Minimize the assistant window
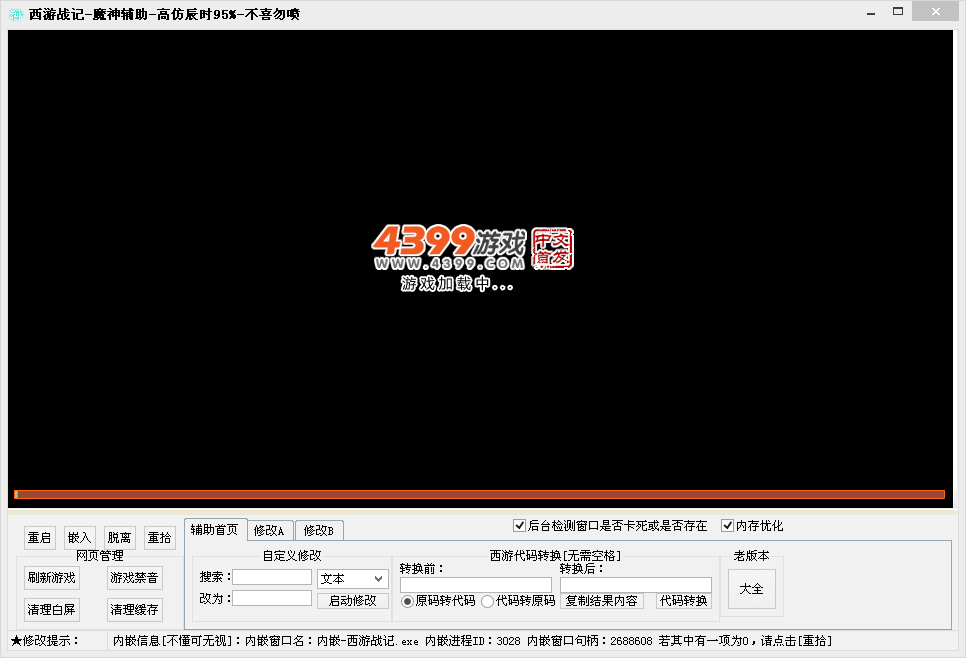Screen dimensions: 966x658 pos(871,13)
